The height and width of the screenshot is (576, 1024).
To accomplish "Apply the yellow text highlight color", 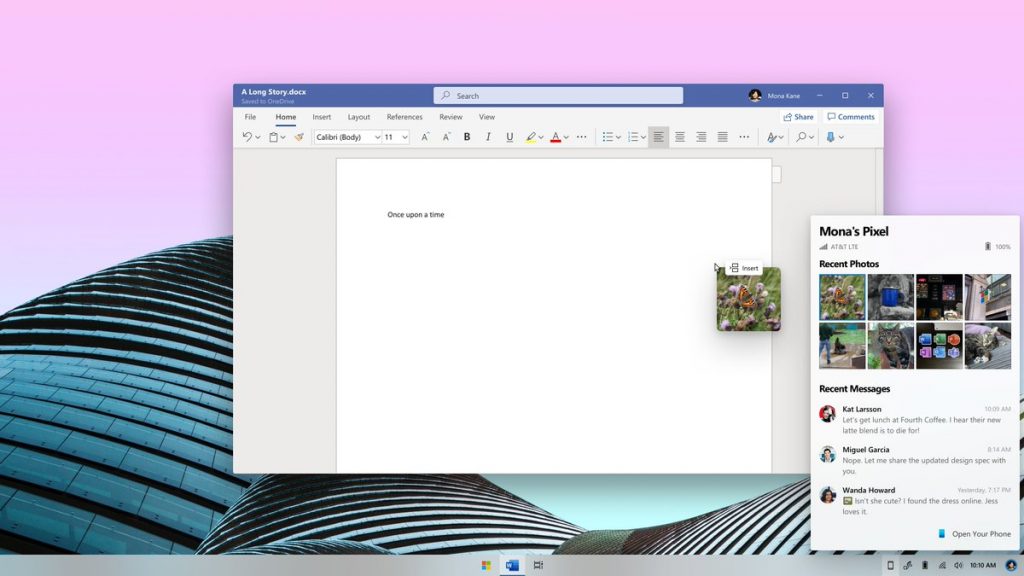I will (x=530, y=136).
